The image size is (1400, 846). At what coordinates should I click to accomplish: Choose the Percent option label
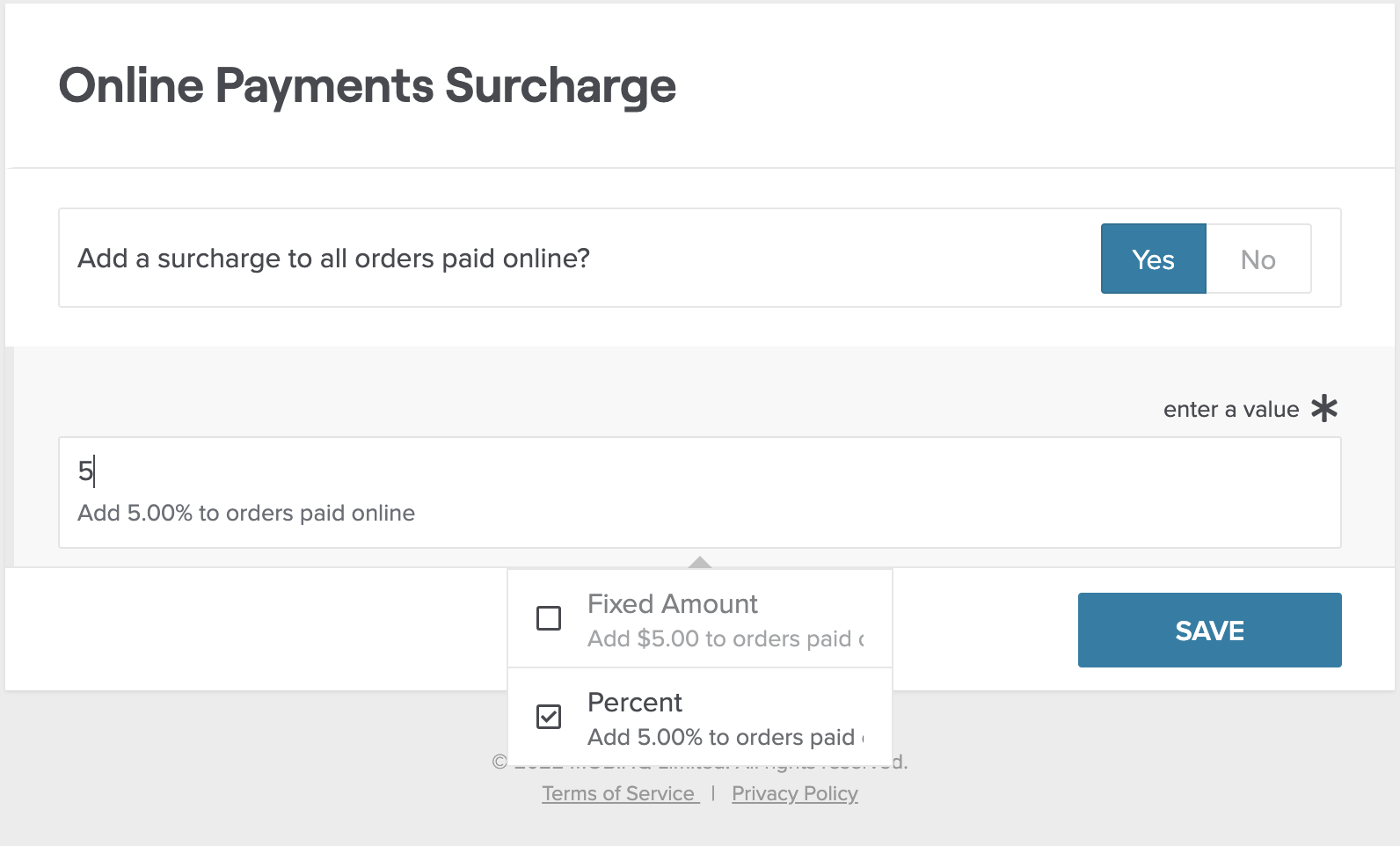click(634, 703)
